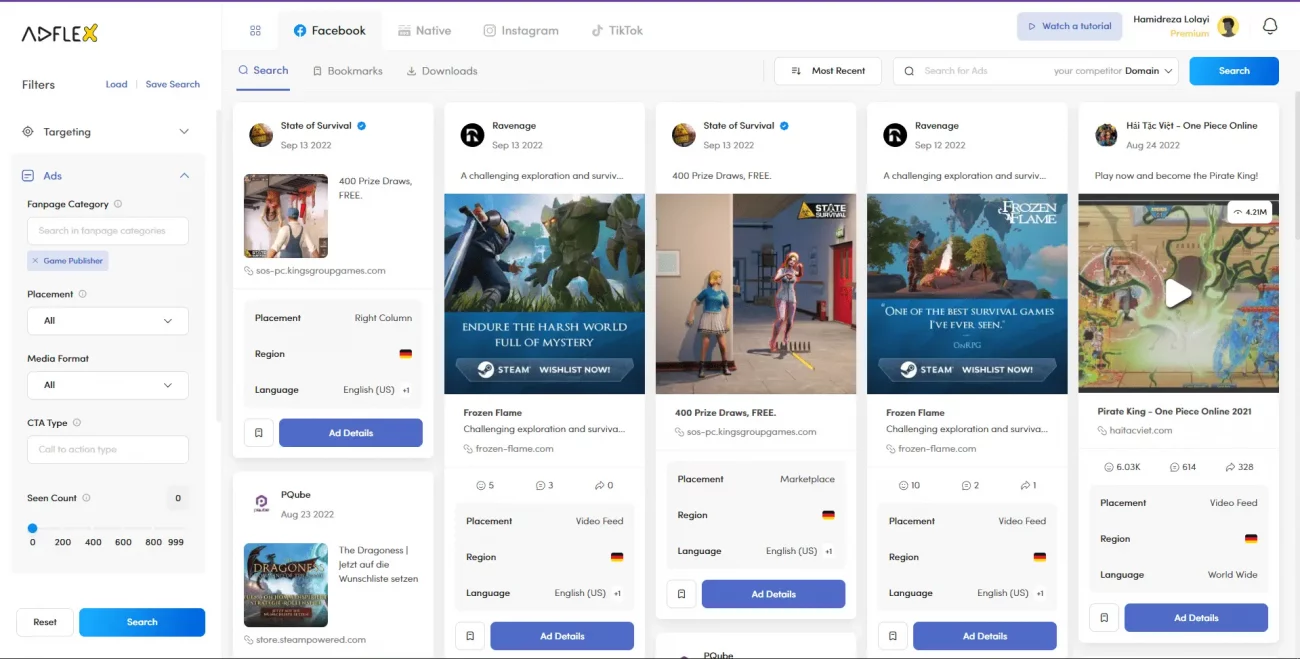Click the Seen Count slider handle
This screenshot has width=1300, height=659.
[33, 528]
